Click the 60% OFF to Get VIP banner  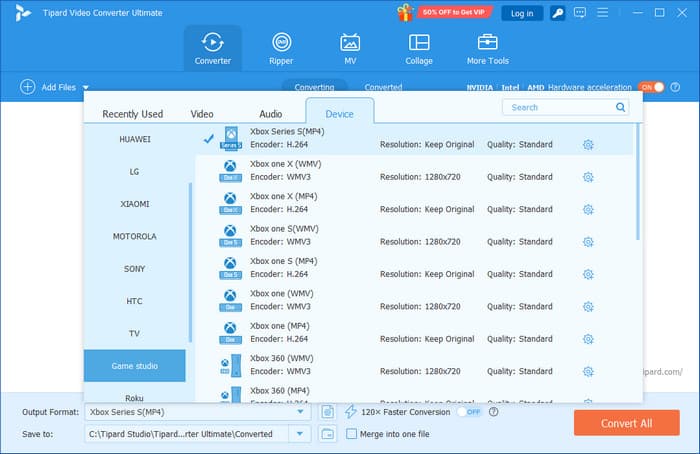tap(454, 12)
